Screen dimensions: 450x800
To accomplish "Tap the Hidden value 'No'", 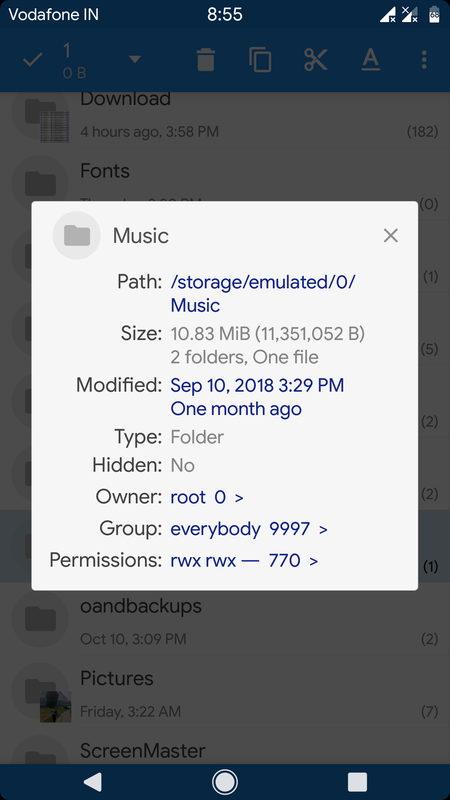I will click(183, 465).
